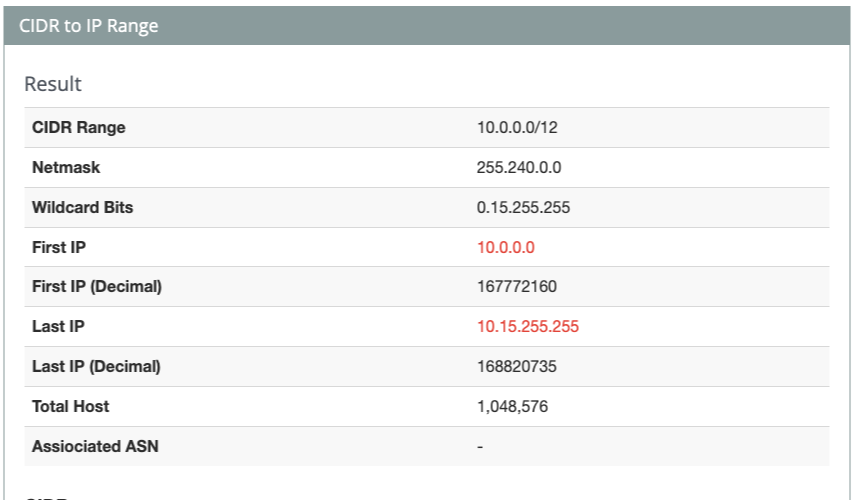Select the Total Host value 1,048,576
The image size is (853, 500).
[x=513, y=407]
